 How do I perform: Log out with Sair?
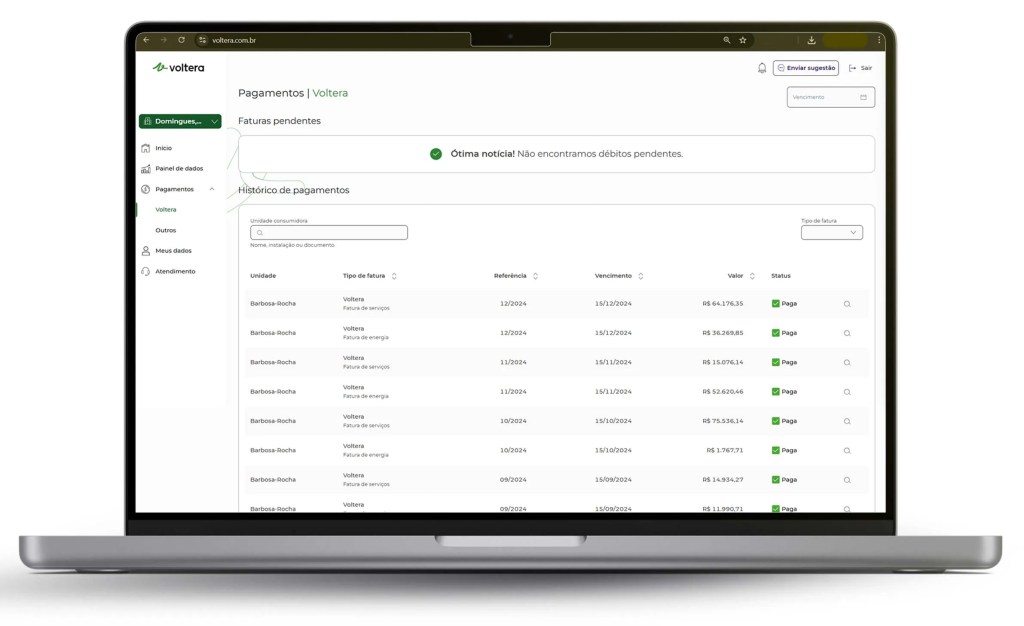pos(860,68)
